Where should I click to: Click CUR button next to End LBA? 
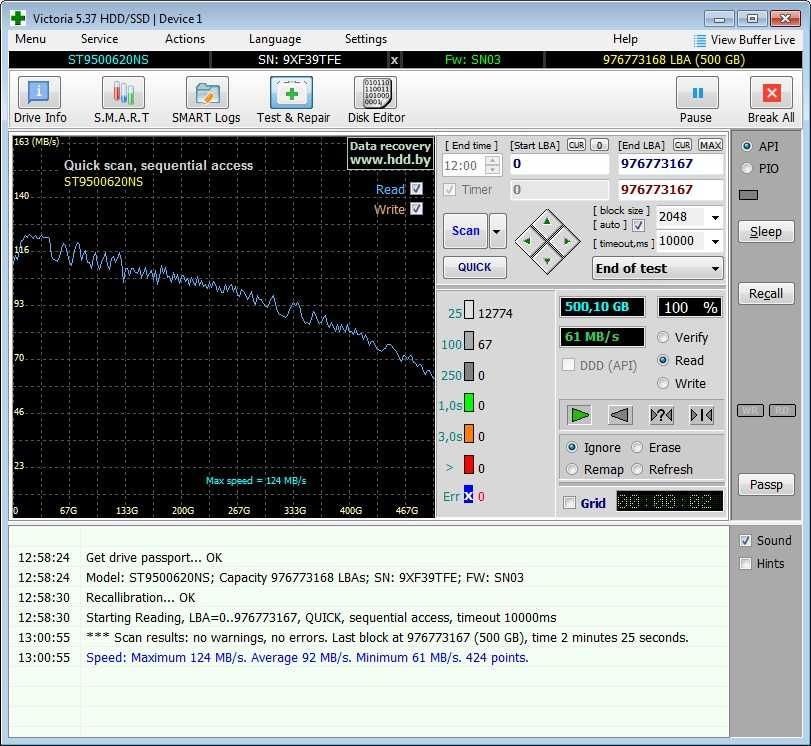coord(682,145)
